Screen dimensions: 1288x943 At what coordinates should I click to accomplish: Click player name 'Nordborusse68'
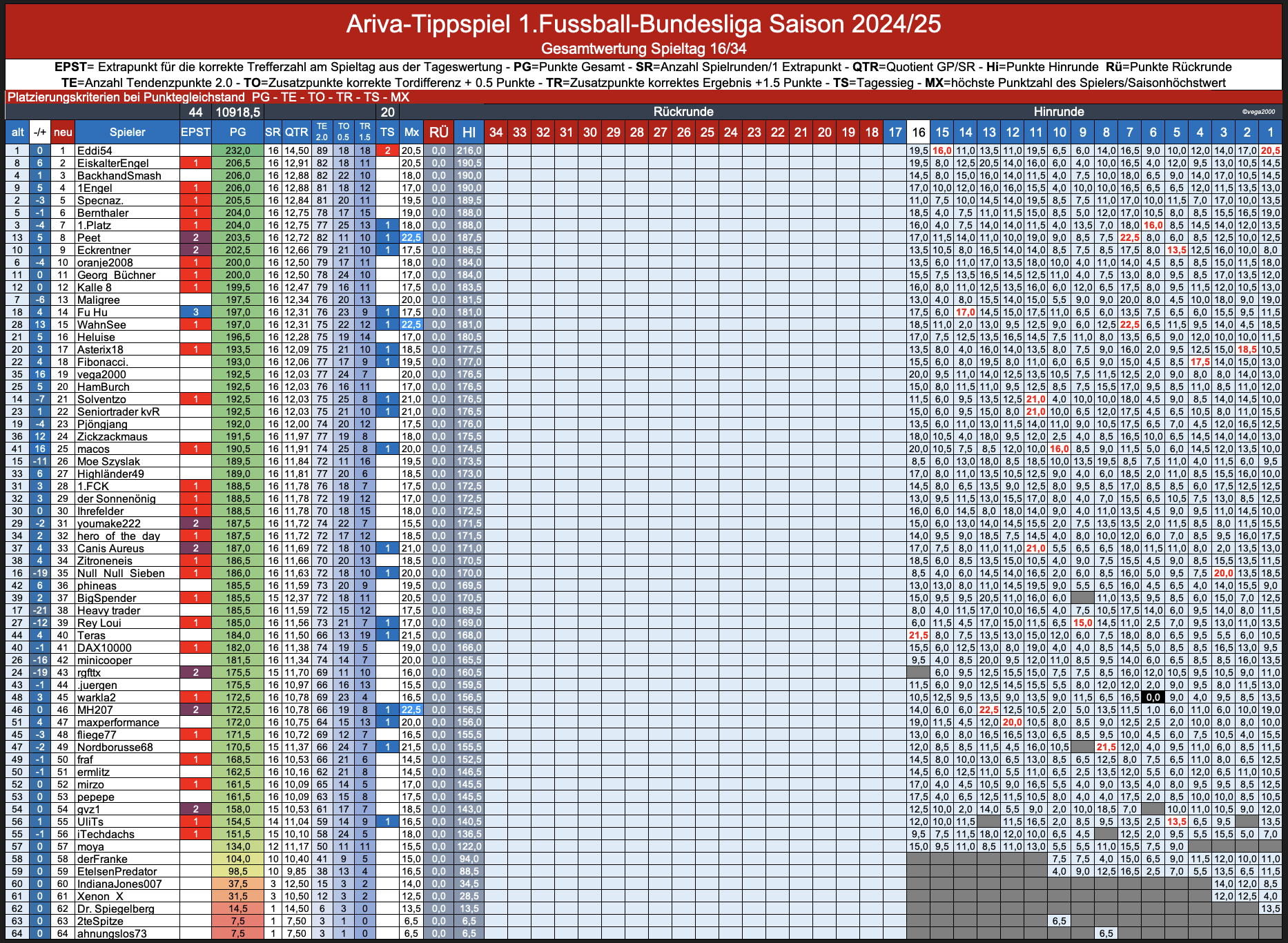[x=115, y=747]
